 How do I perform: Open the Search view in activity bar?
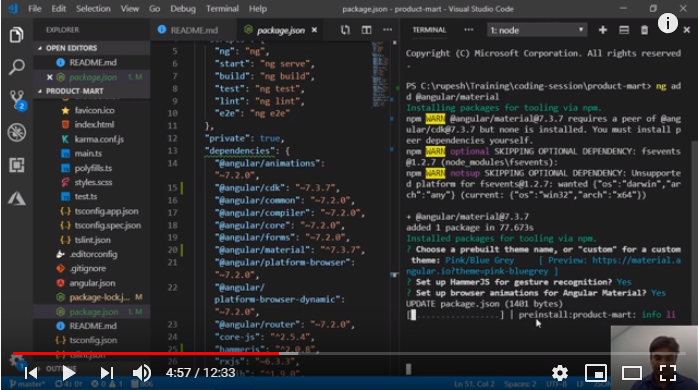click(x=16, y=67)
